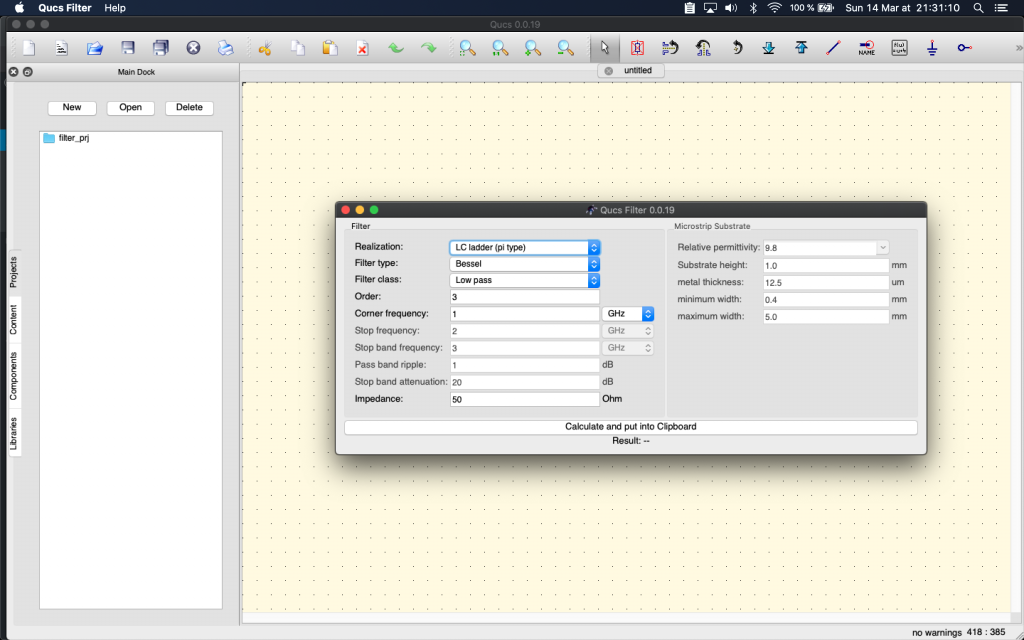Switch to the Content side tab
This screenshot has width=1024, height=640.
pos(14,320)
